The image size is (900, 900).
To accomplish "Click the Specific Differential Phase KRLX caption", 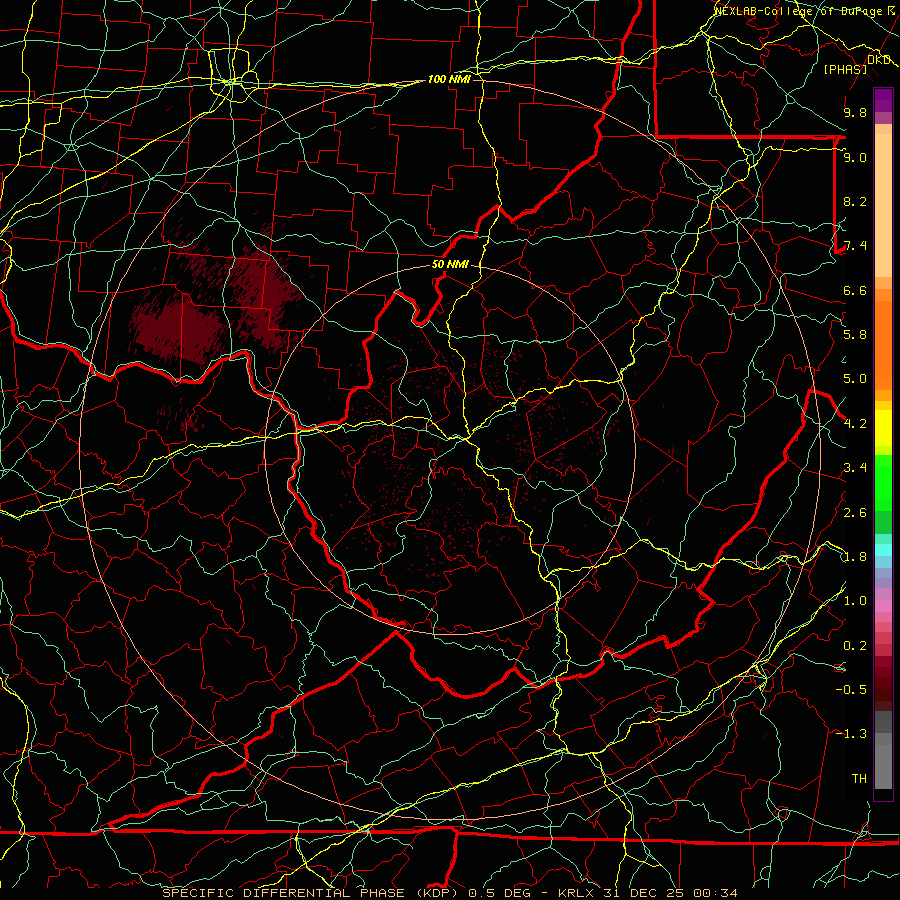I will pos(449,893).
